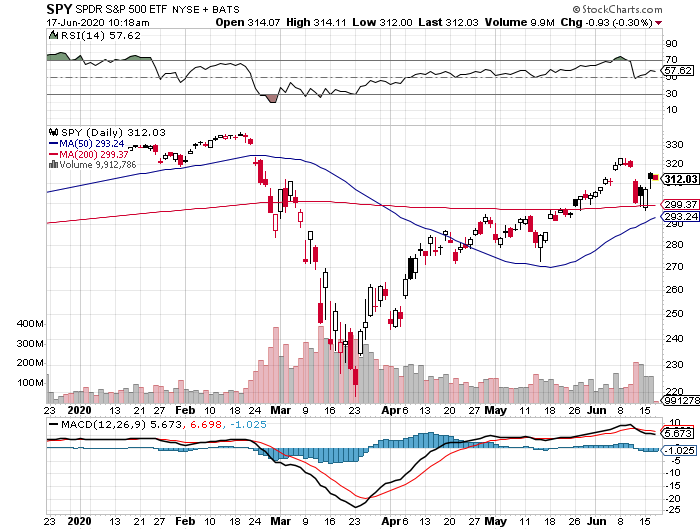Click the -25 label on MACD axis
This screenshot has width=700, height=530.
673,510
